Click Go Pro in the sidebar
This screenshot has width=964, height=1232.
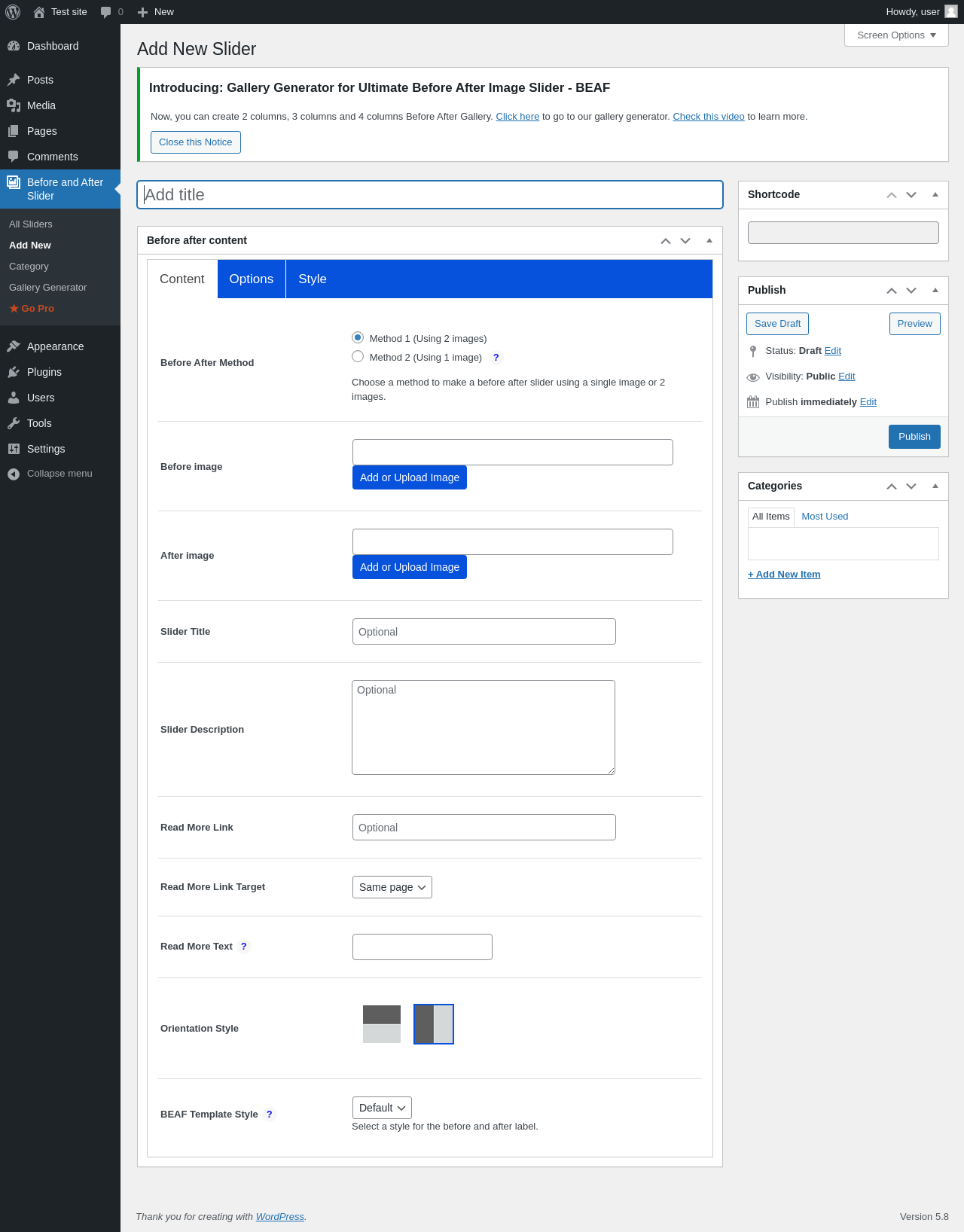click(32, 309)
